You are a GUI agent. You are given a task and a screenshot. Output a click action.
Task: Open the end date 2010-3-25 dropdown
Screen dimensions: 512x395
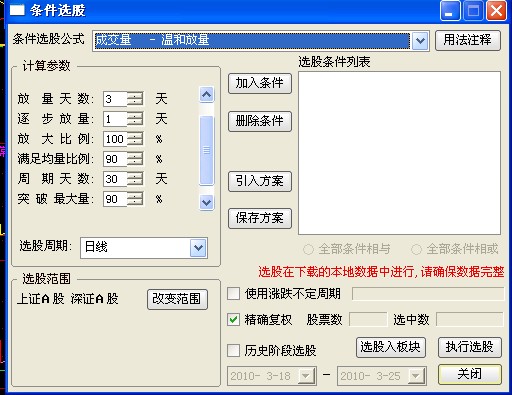pos(416,376)
